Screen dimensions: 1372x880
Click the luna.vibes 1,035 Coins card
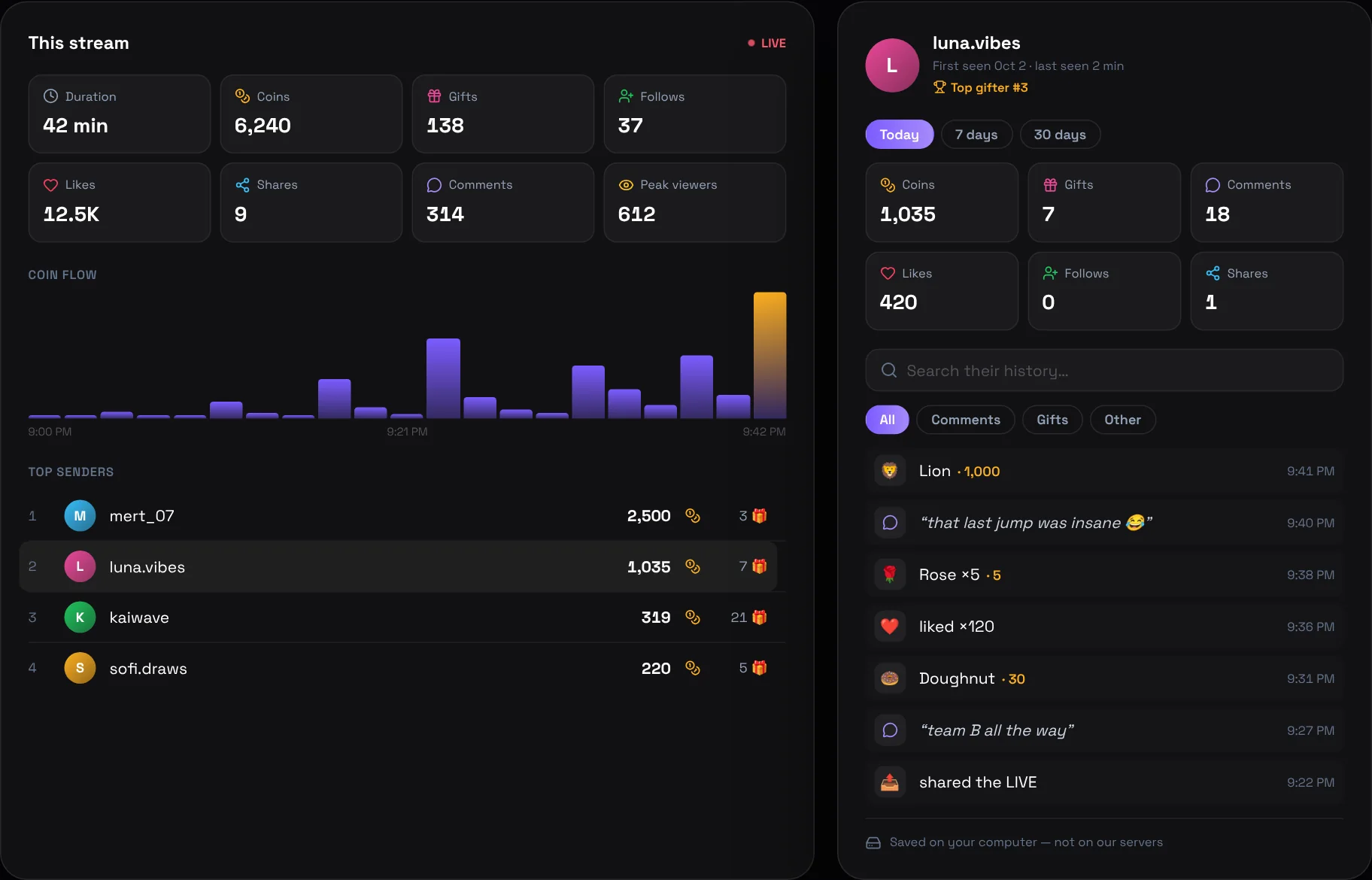[942, 202]
